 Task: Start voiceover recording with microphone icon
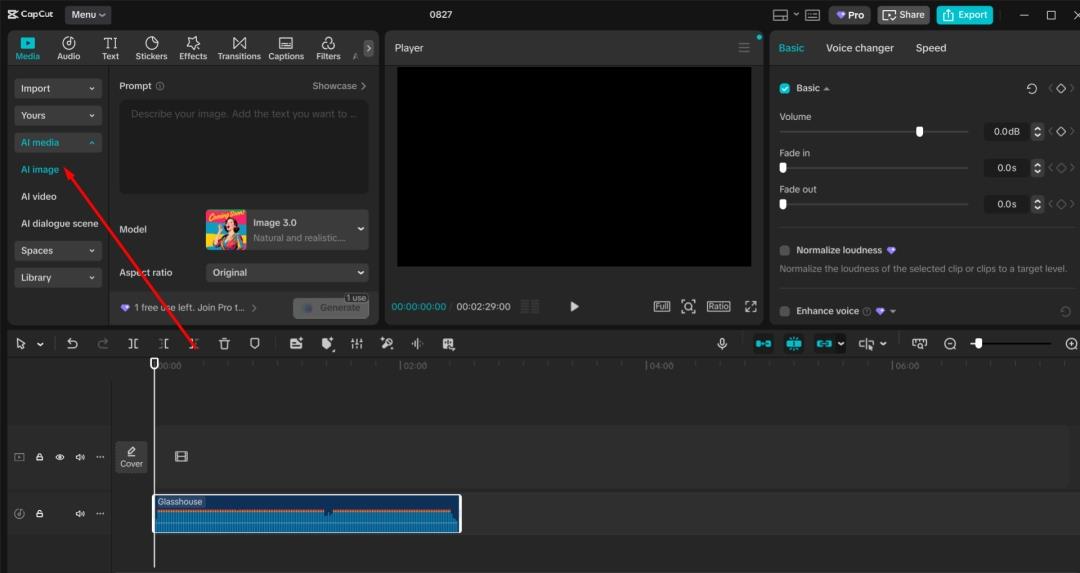(x=722, y=343)
